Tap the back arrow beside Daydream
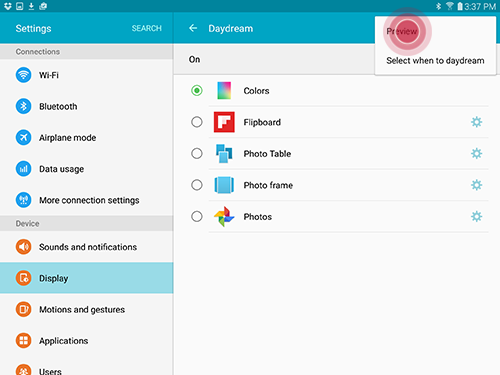This screenshot has height=375, width=500. (x=193, y=28)
